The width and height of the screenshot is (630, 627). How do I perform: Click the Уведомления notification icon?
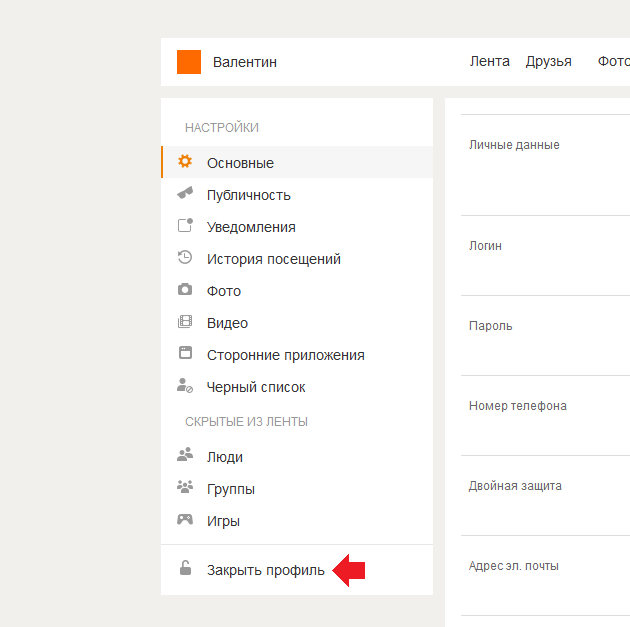pyautogui.click(x=185, y=226)
